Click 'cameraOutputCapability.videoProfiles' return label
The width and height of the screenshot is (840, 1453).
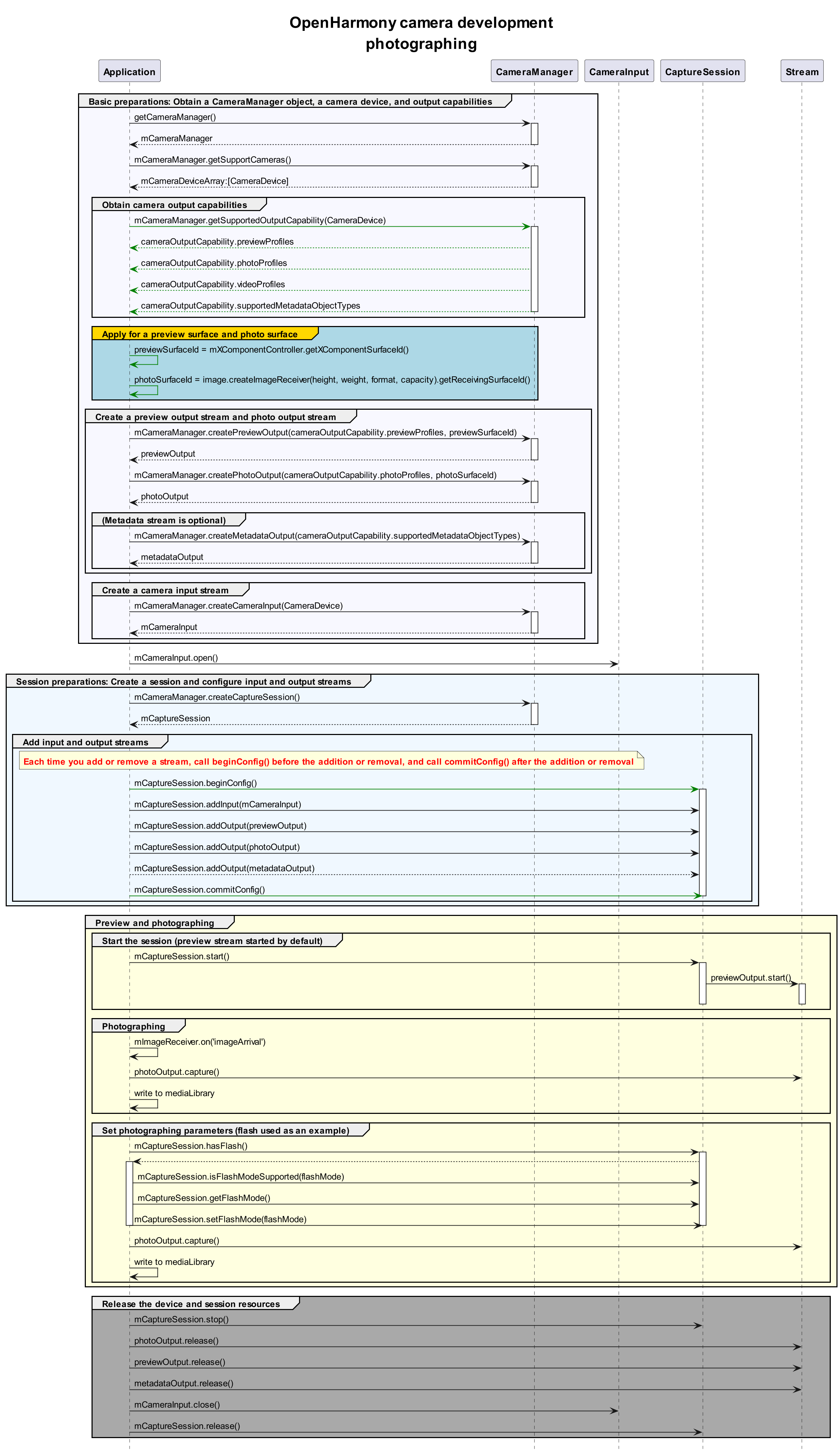(213, 284)
